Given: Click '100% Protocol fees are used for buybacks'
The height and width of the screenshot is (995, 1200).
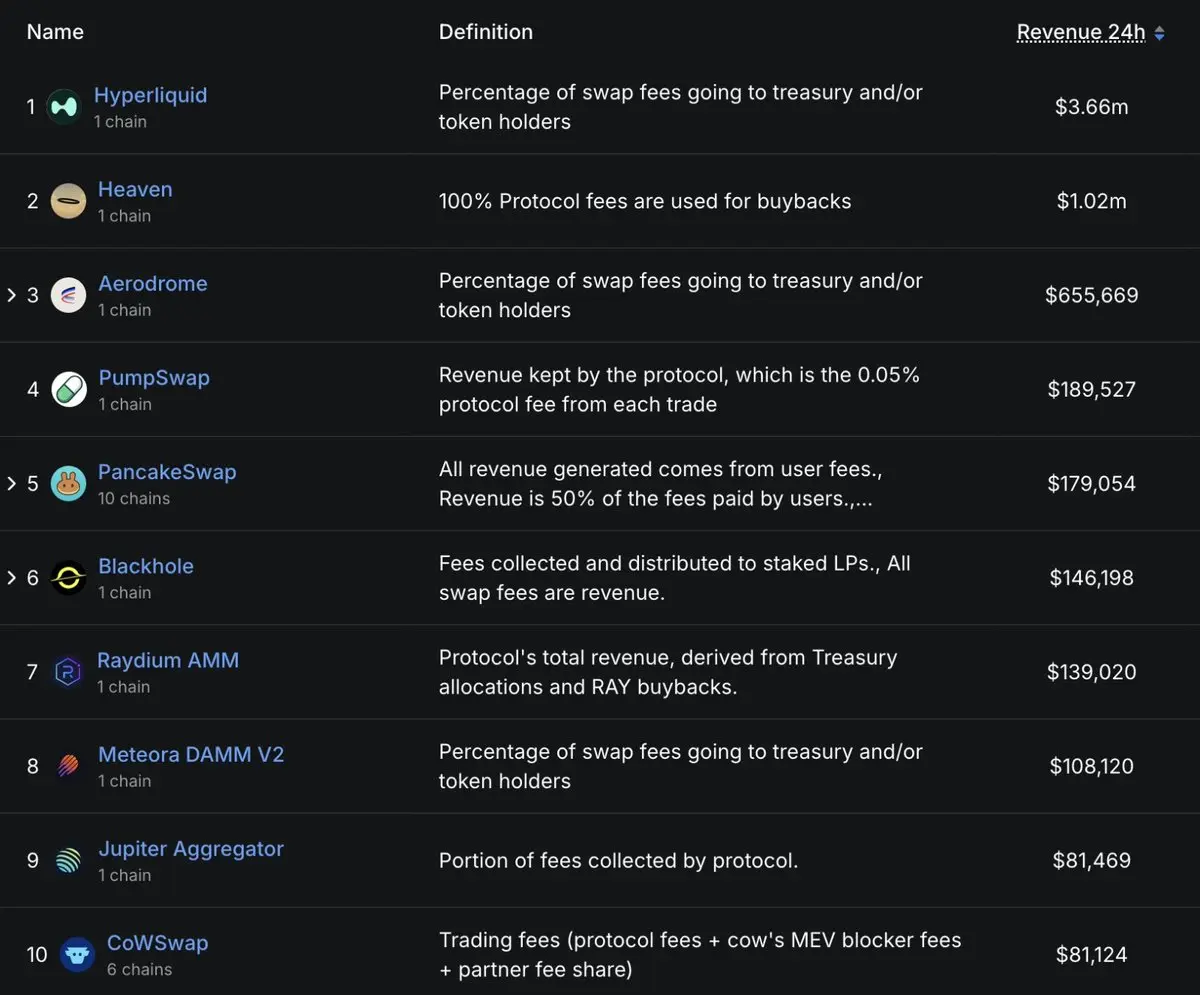Looking at the screenshot, I should point(645,201).
